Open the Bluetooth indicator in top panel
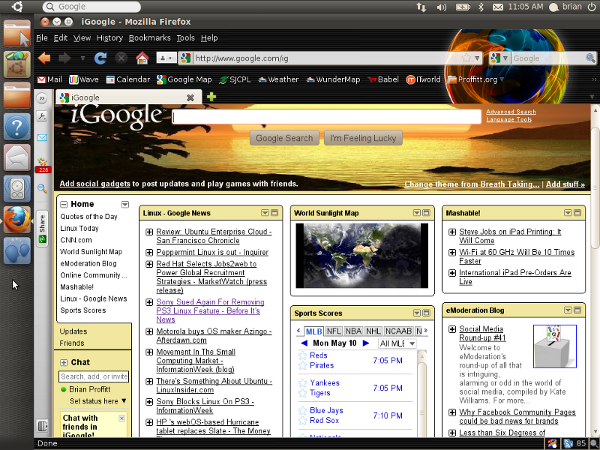 481,7
